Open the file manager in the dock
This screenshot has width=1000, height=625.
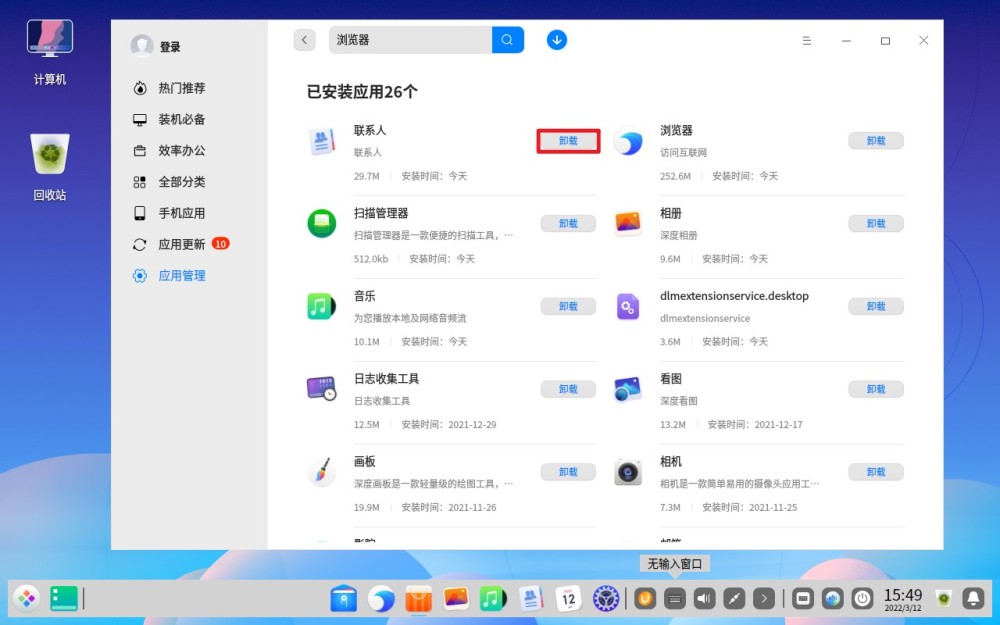click(x=344, y=599)
